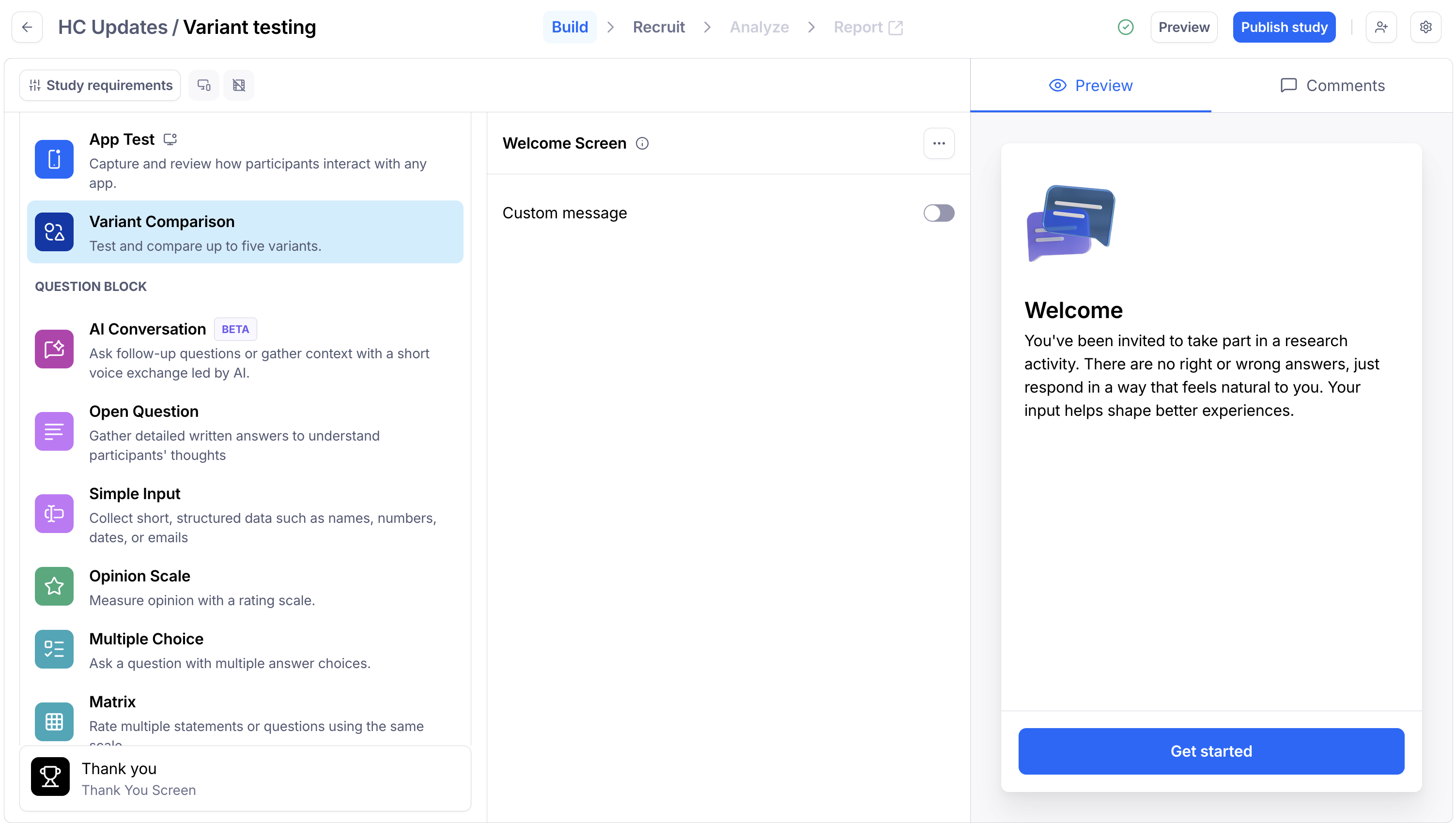Click the back arrow button
The height and width of the screenshot is (823, 1456).
(27, 27)
